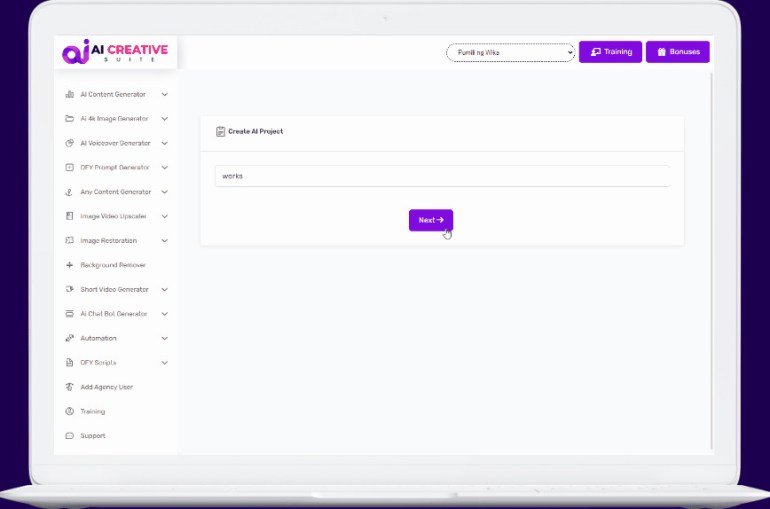Click the Create AI Project clipboard icon
The width and height of the screenshot is (770, 509).
pos(220,132)
